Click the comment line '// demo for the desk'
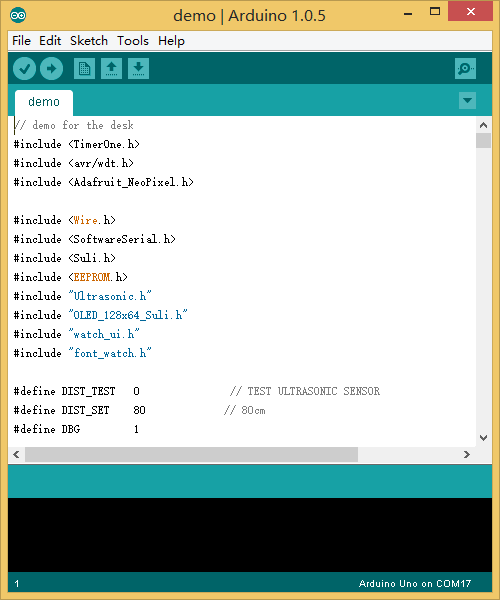Viewport: 500px width, 600px height. tap(73, 125)
